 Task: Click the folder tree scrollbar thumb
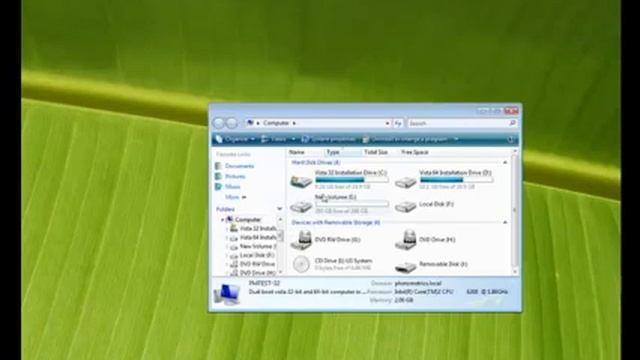[280, 236]
